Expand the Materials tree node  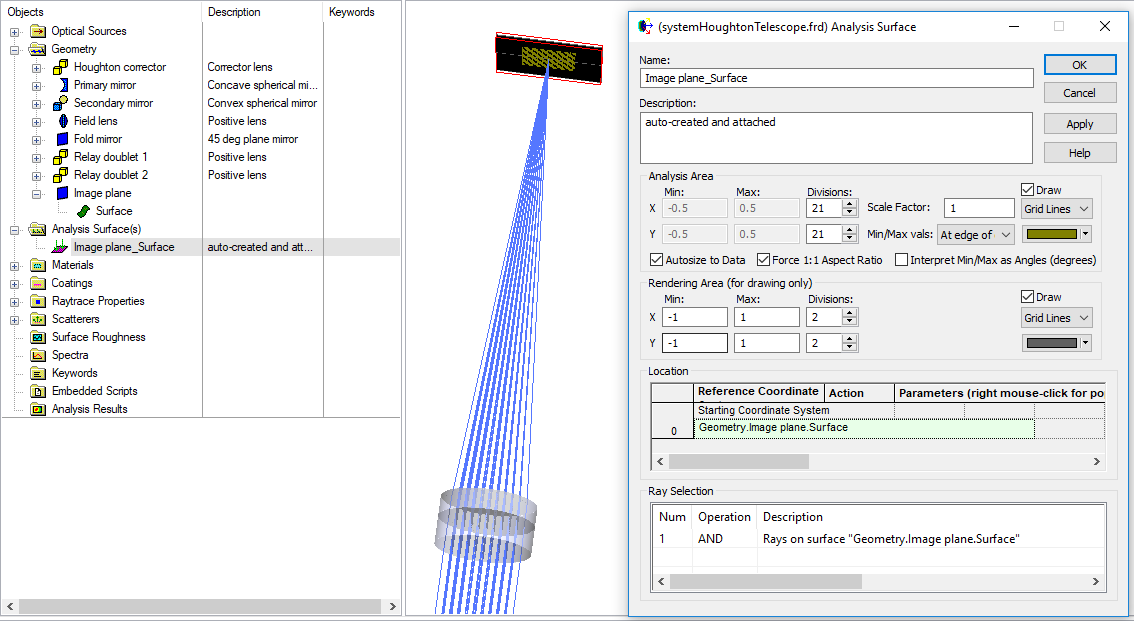(x=15, y=265)
